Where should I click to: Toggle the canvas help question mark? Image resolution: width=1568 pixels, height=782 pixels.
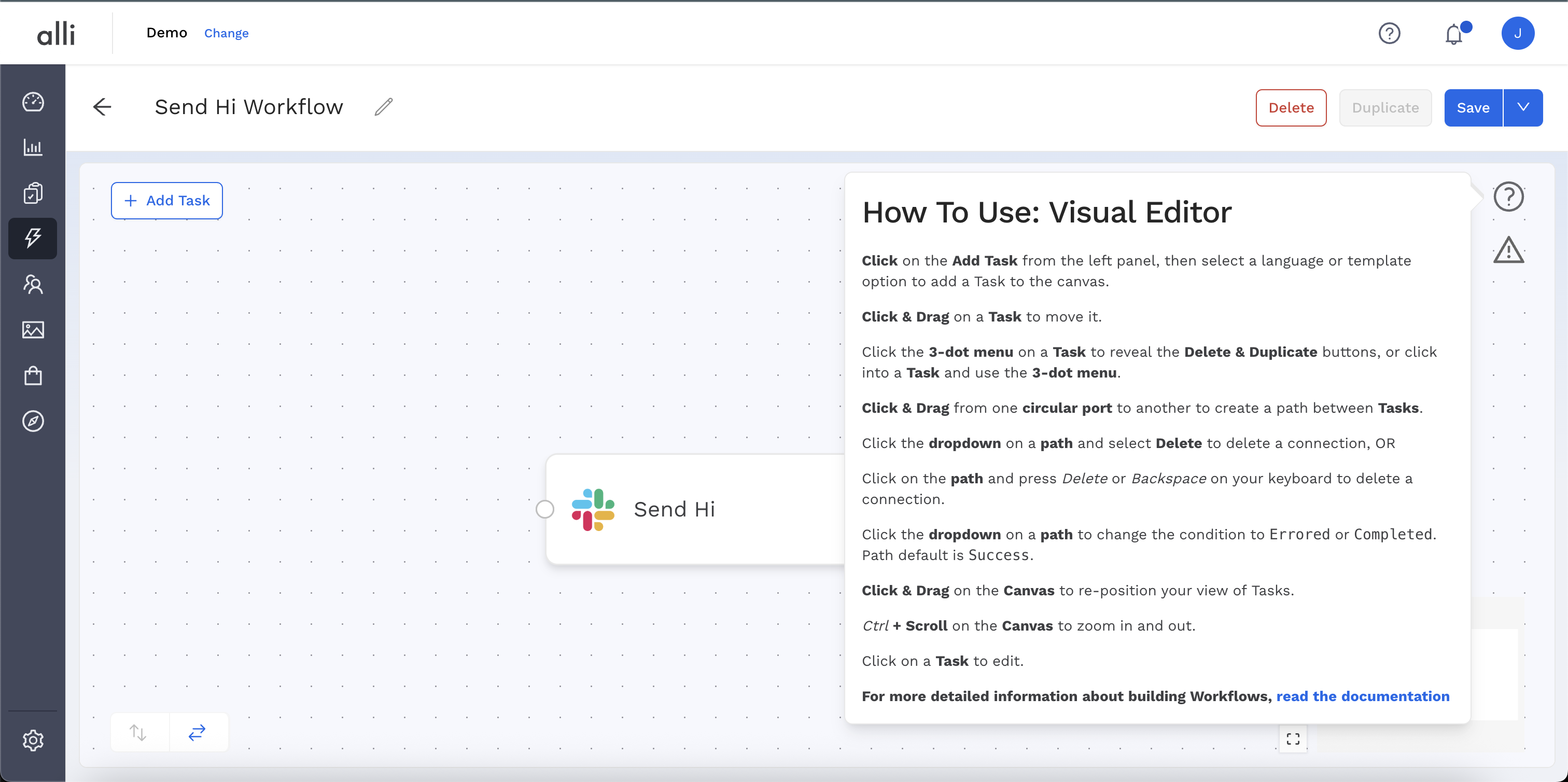click(x=1508, y=197)
